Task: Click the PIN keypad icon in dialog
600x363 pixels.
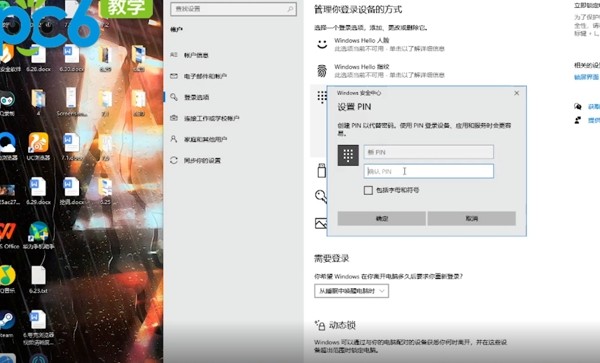Action: click(x=348, y=155)
